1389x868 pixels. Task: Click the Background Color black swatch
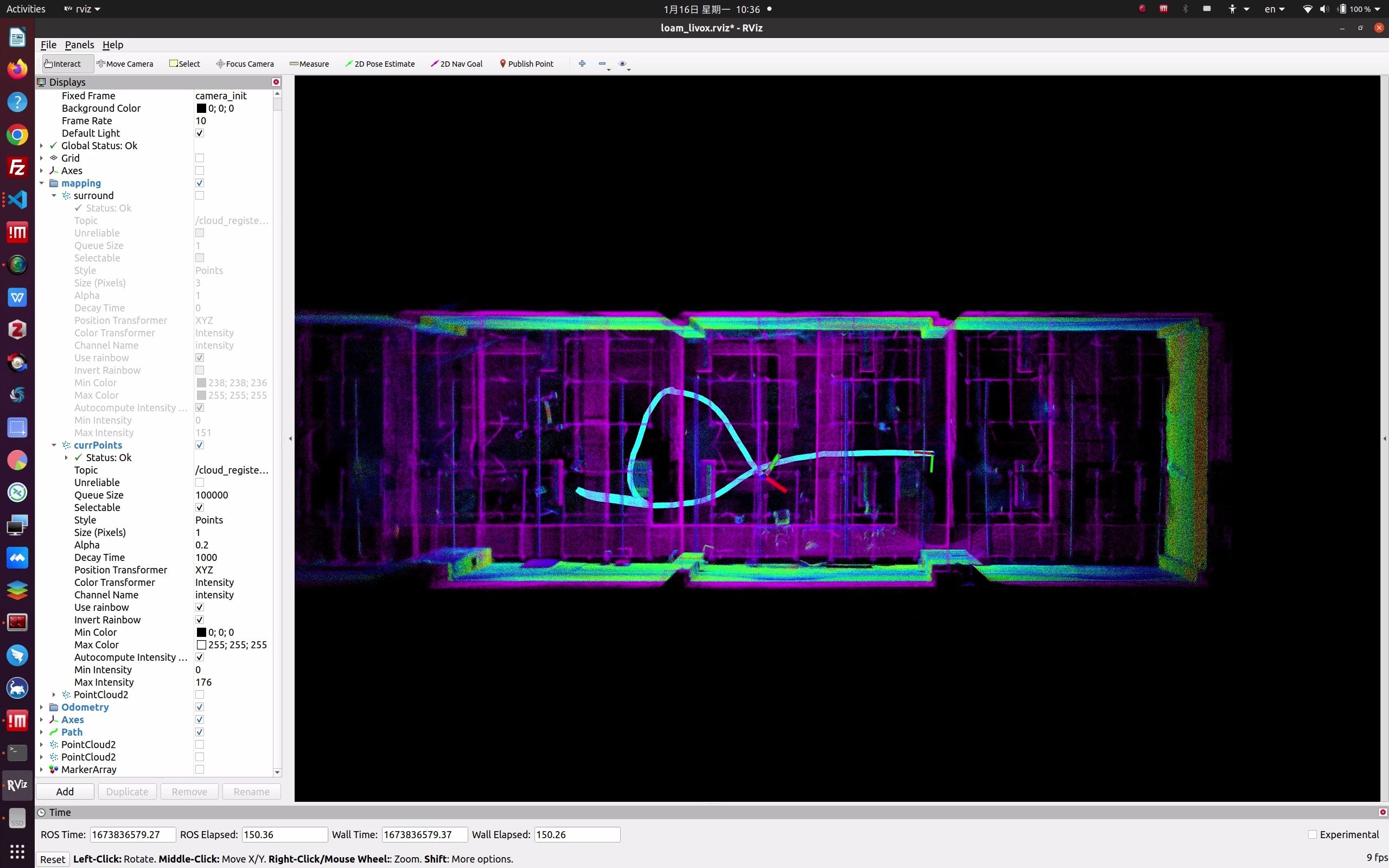click(201, 108)
